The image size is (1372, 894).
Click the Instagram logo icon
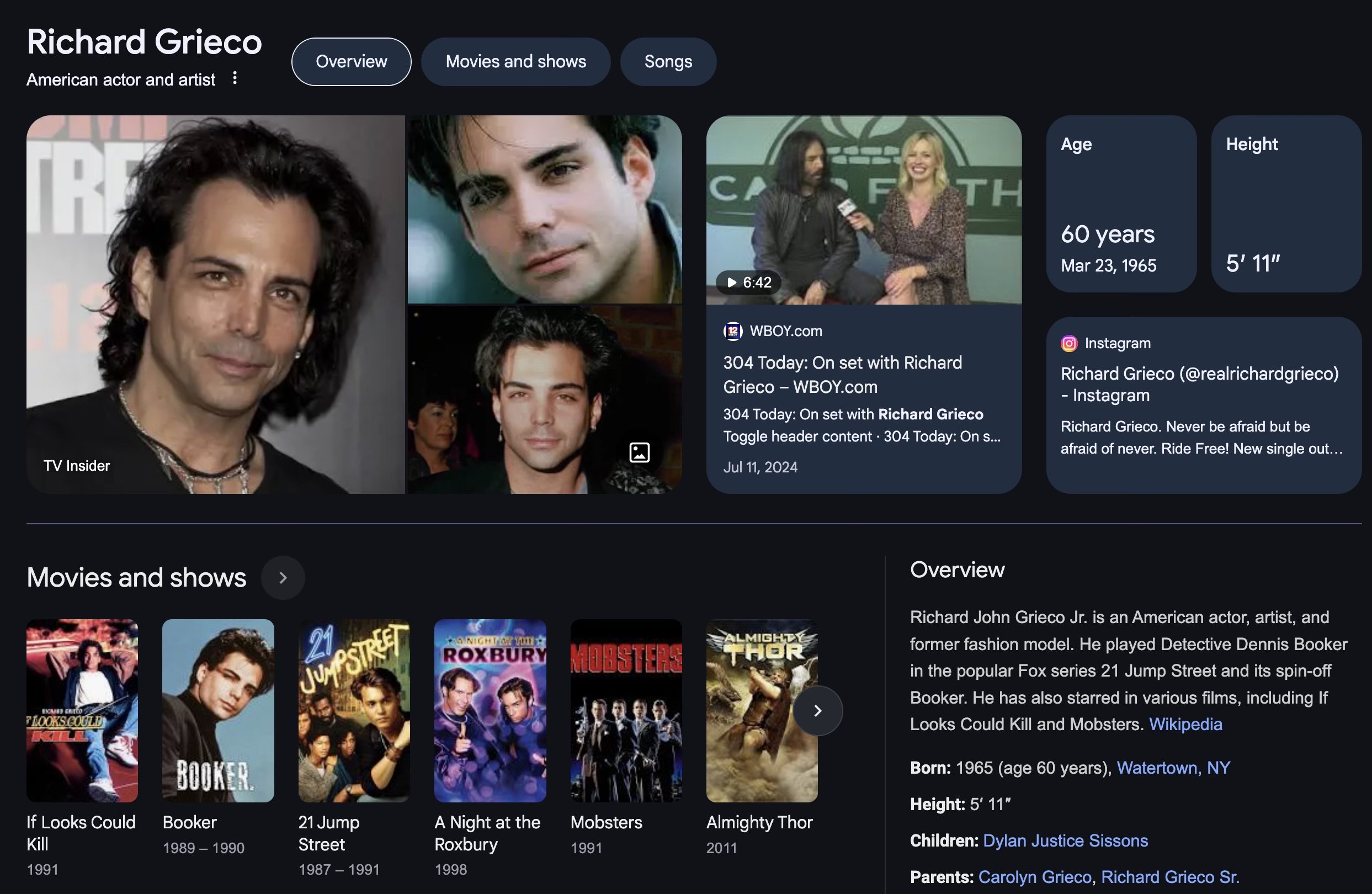(x=1069, y=344)
